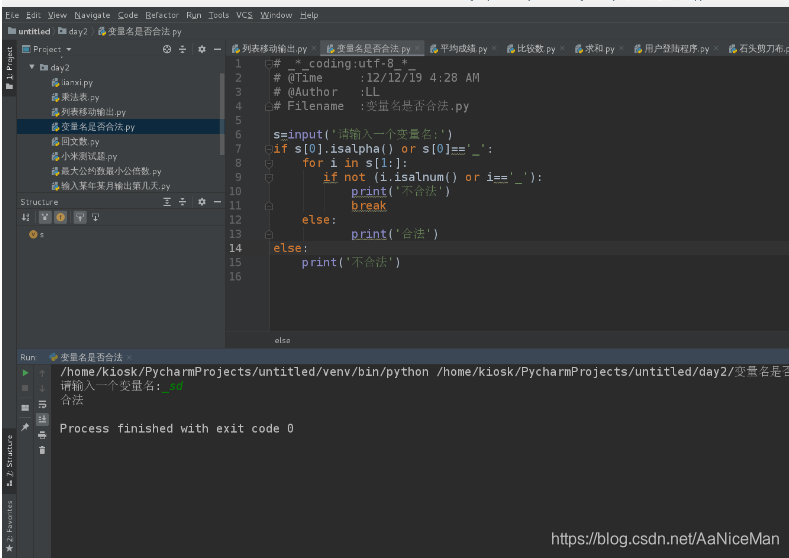Hide the Project panel with the minus icon
Viewport: 789px width, 558px height.
(x=217, y=49)
